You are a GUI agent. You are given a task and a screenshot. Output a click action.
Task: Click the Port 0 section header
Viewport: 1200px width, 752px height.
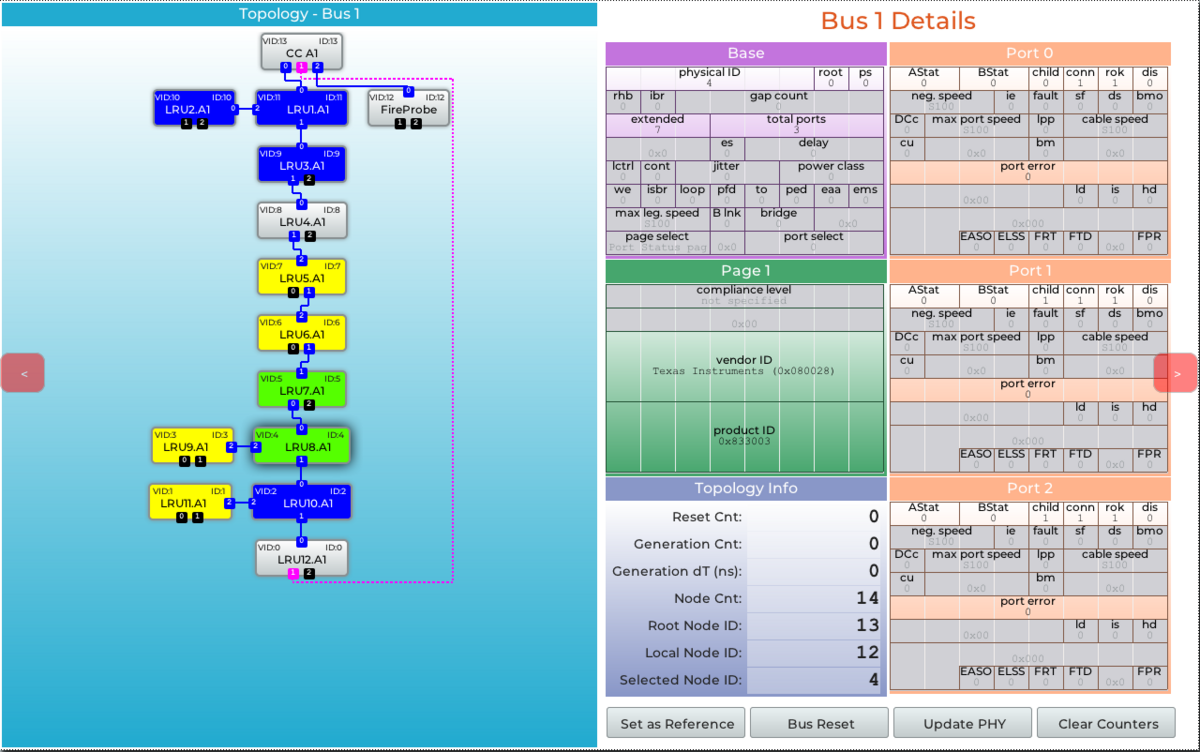click(1029, 53)
